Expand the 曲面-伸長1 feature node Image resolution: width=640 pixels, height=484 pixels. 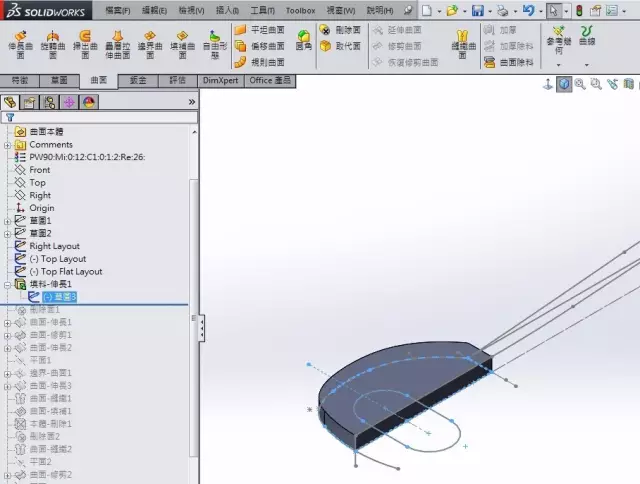(7, 323)
